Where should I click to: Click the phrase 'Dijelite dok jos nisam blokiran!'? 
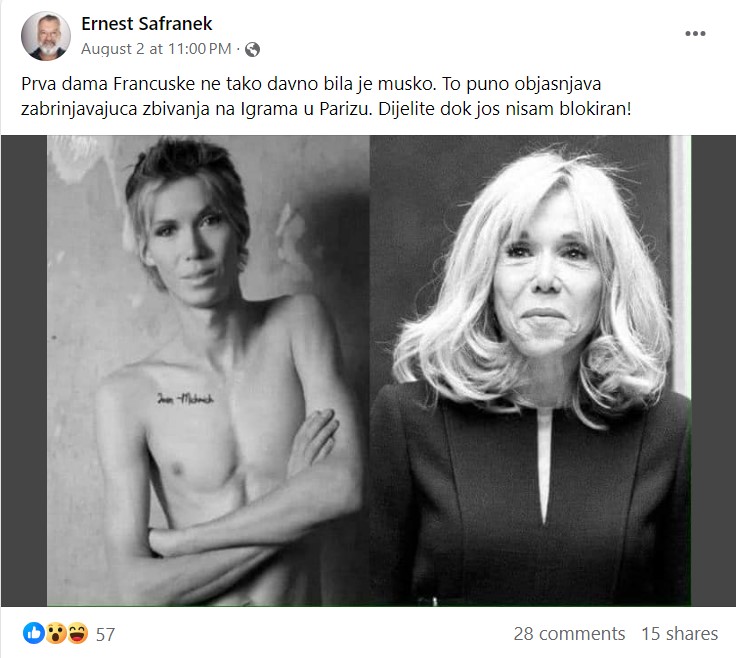click(x=505, y=109)
